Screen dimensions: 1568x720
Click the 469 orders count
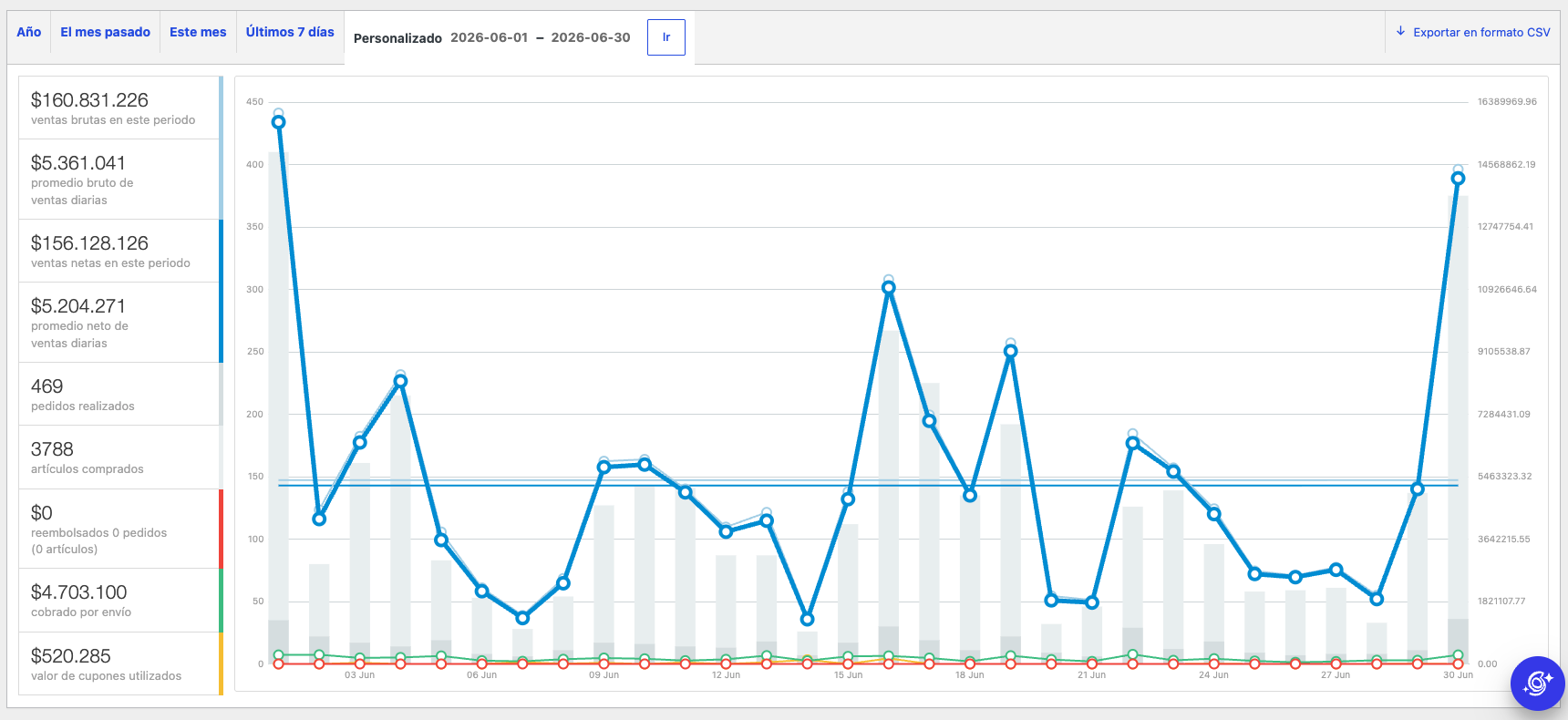[x=47, y=386]
